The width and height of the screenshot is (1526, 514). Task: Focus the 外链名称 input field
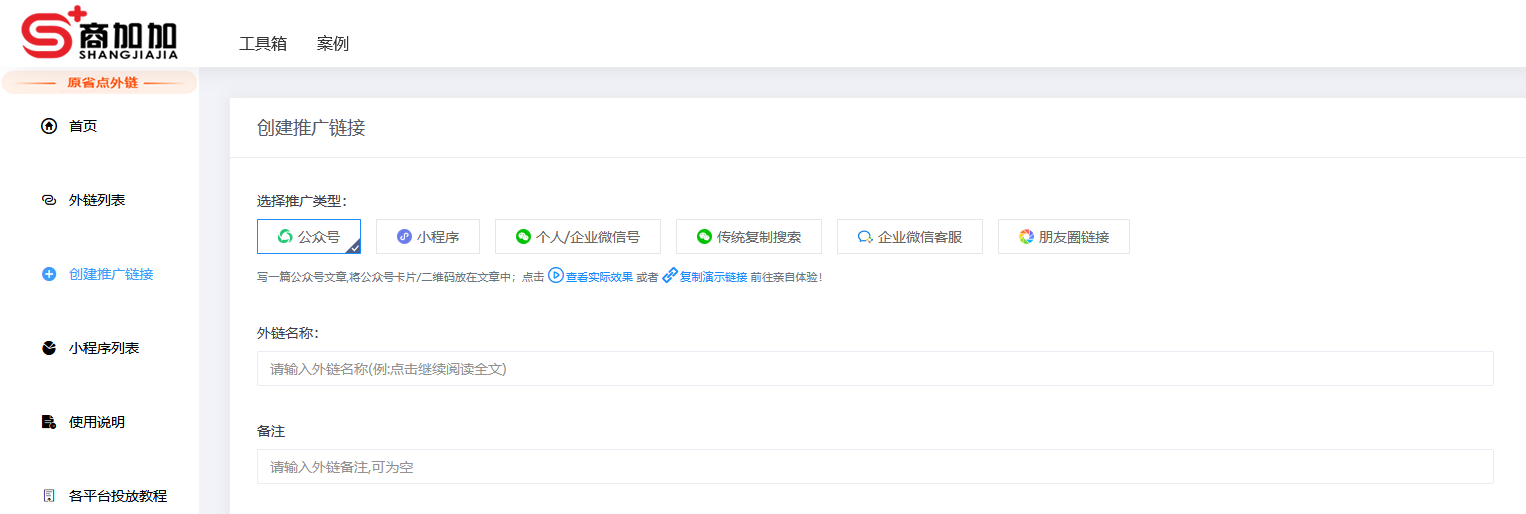point(874,369)
